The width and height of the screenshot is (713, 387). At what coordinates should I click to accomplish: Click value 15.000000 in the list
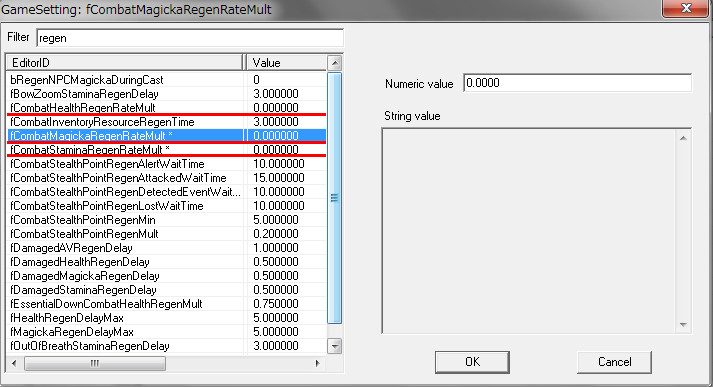[279, 178]
